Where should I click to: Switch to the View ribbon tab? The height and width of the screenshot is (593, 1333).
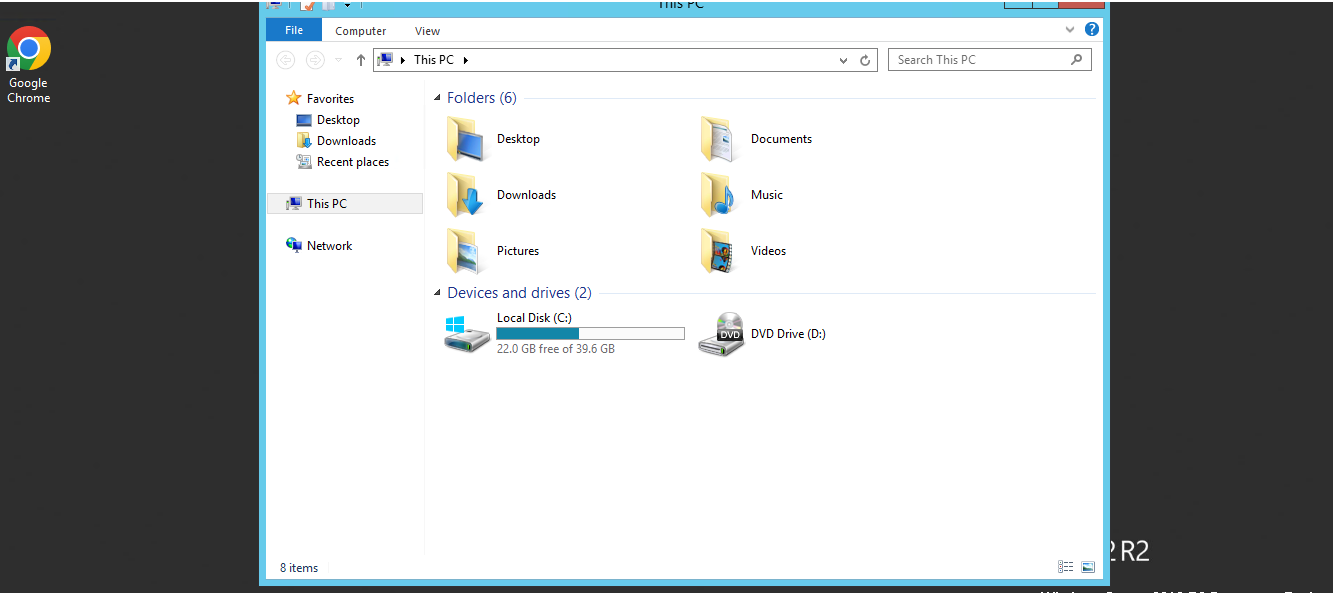click(427, 31)
